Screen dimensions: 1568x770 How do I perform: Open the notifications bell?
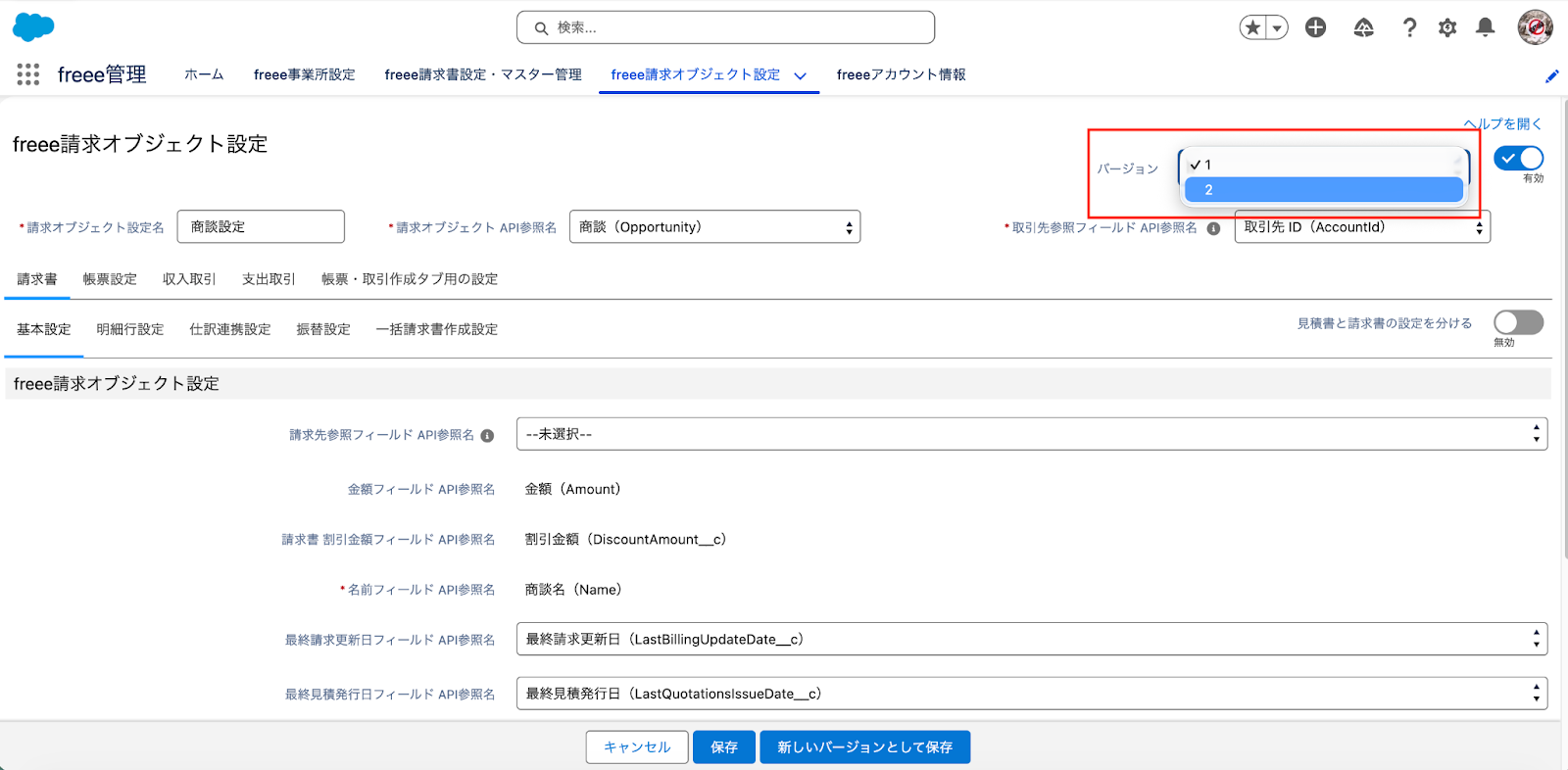(x=1486, y=27)
